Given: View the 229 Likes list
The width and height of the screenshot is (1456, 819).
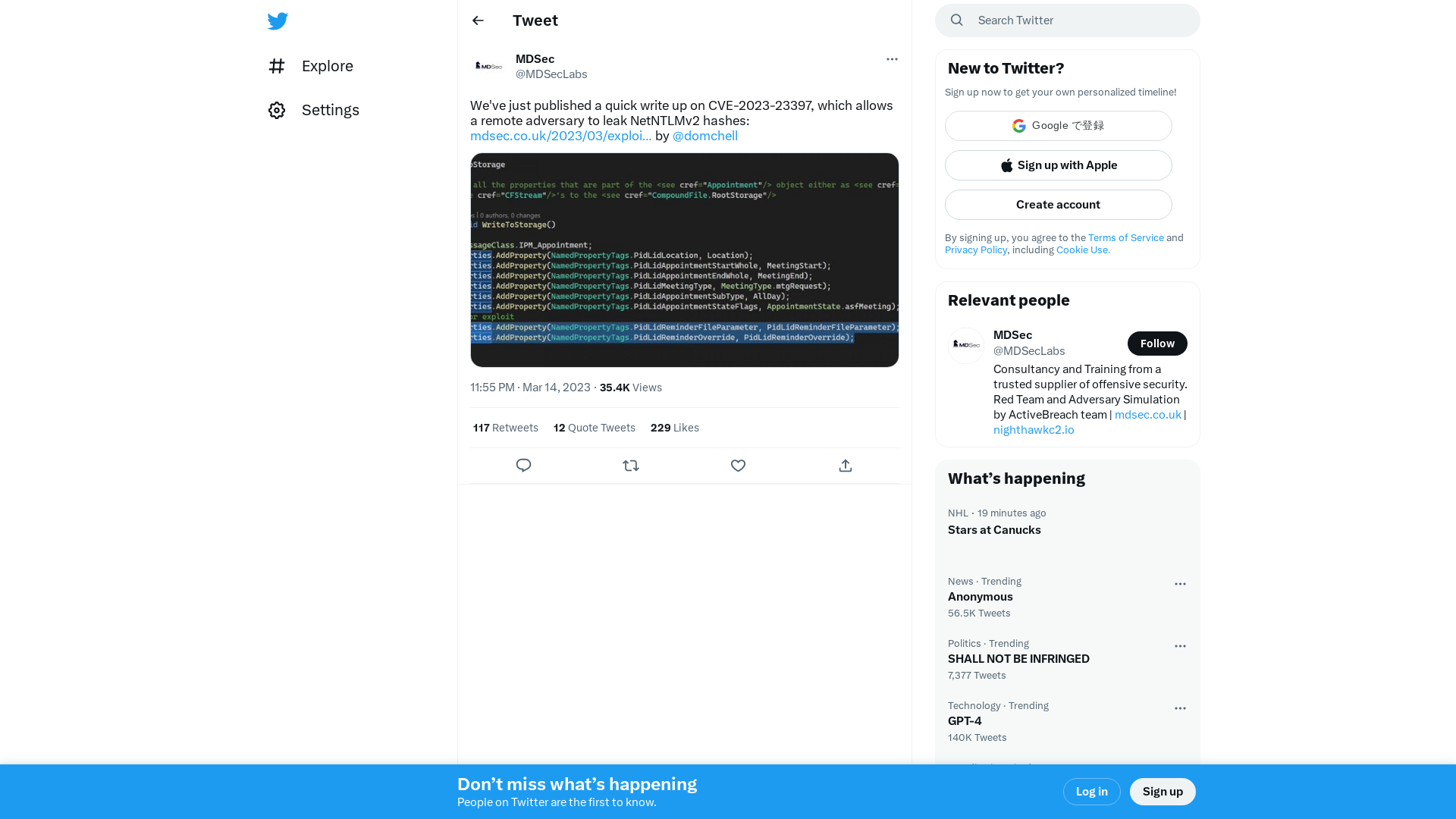Looking at the screenshot, I should point(675,428).
